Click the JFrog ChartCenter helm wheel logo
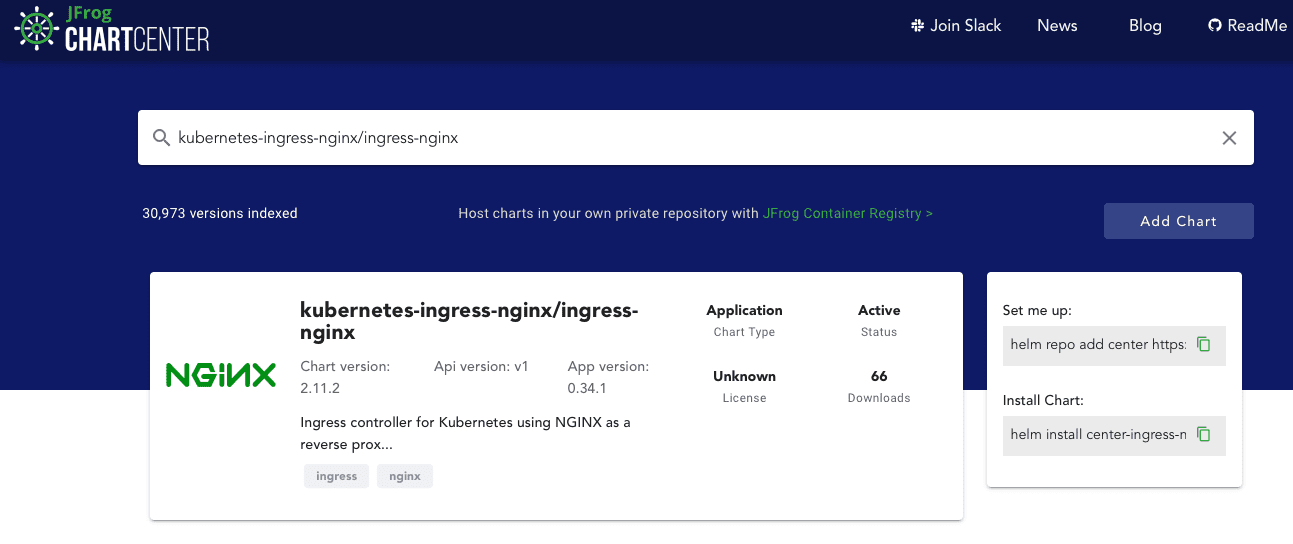This screenshot has height=544, width=1293. pyautogui.click(x=36, y=29)
